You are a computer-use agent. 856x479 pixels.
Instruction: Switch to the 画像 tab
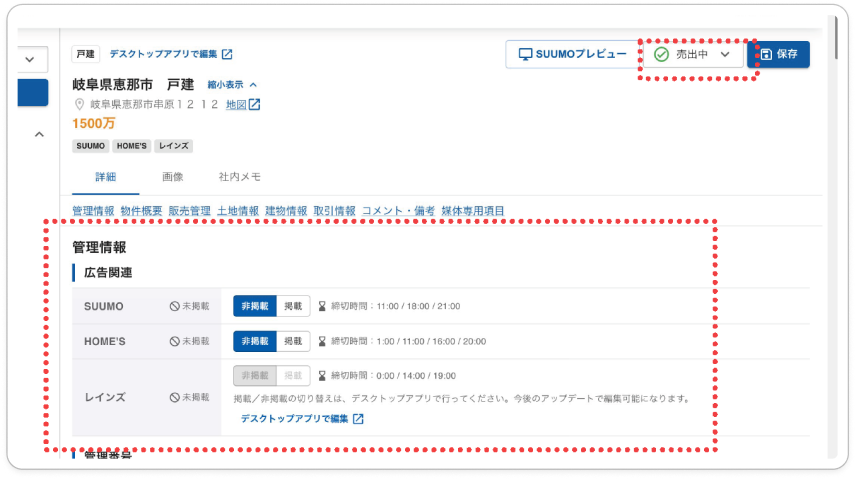(x=173, y=176)
